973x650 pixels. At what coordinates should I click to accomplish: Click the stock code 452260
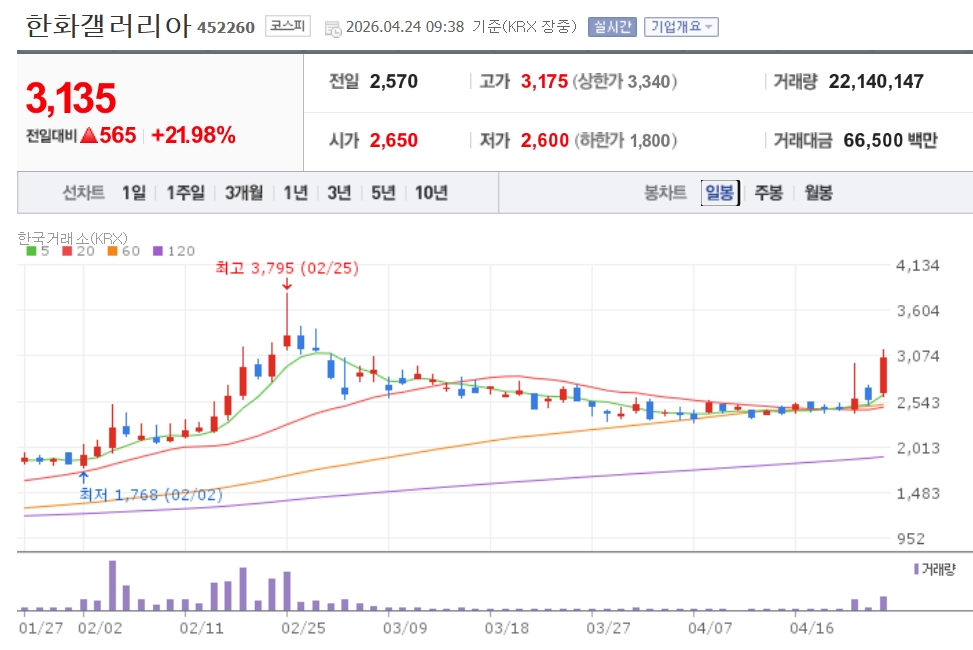click(x=226, y=27)
